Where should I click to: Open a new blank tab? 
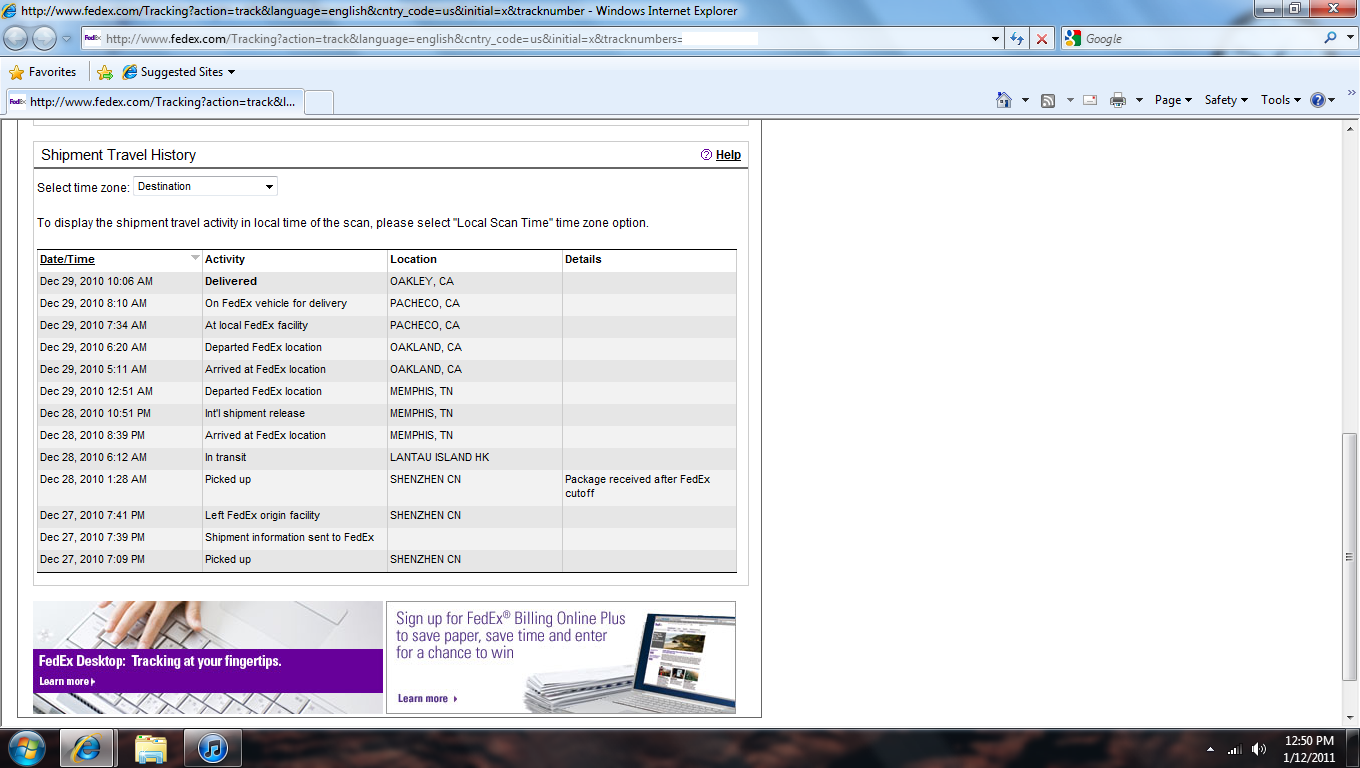(318, 102)
